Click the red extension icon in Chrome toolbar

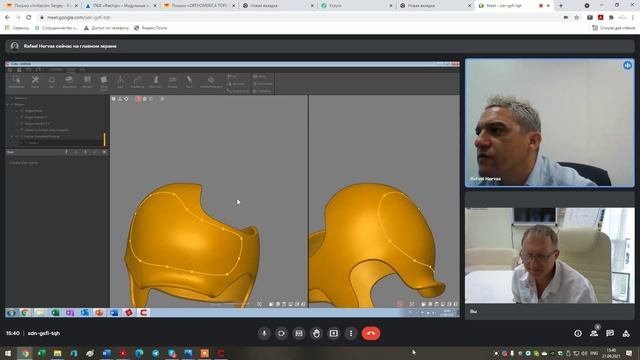pos(600,18)
